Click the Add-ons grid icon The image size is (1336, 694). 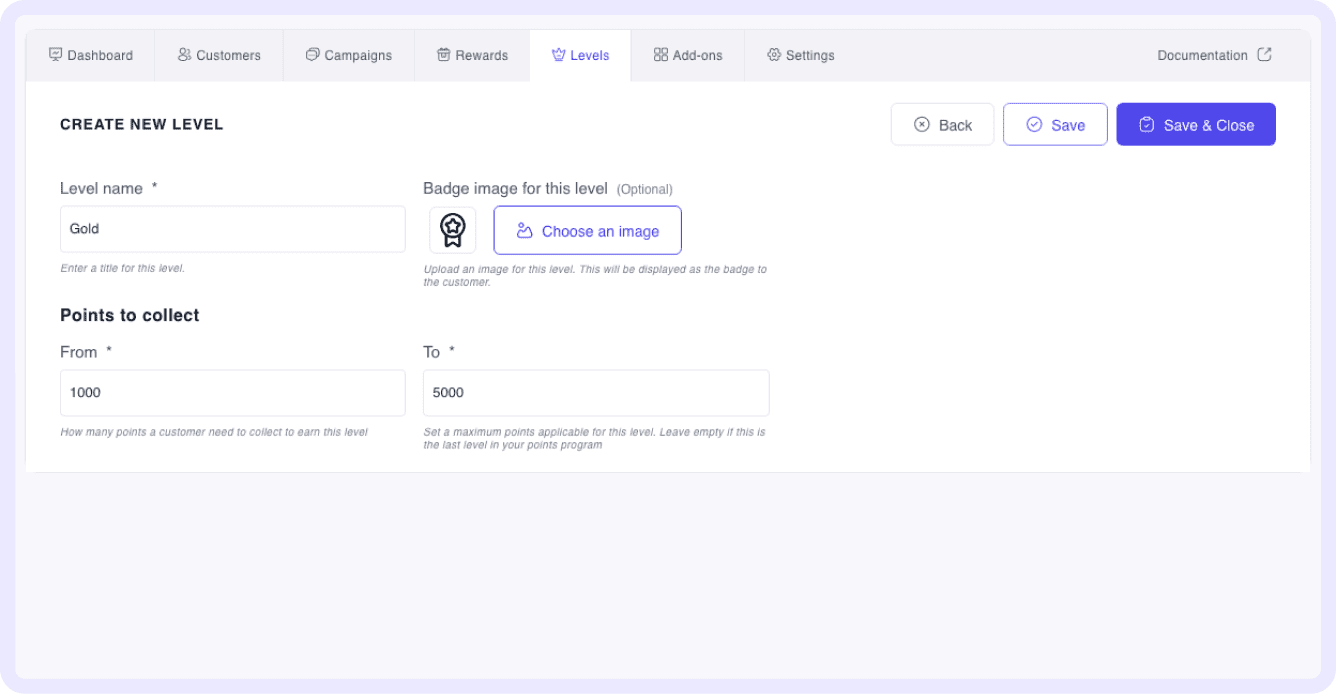660,55
